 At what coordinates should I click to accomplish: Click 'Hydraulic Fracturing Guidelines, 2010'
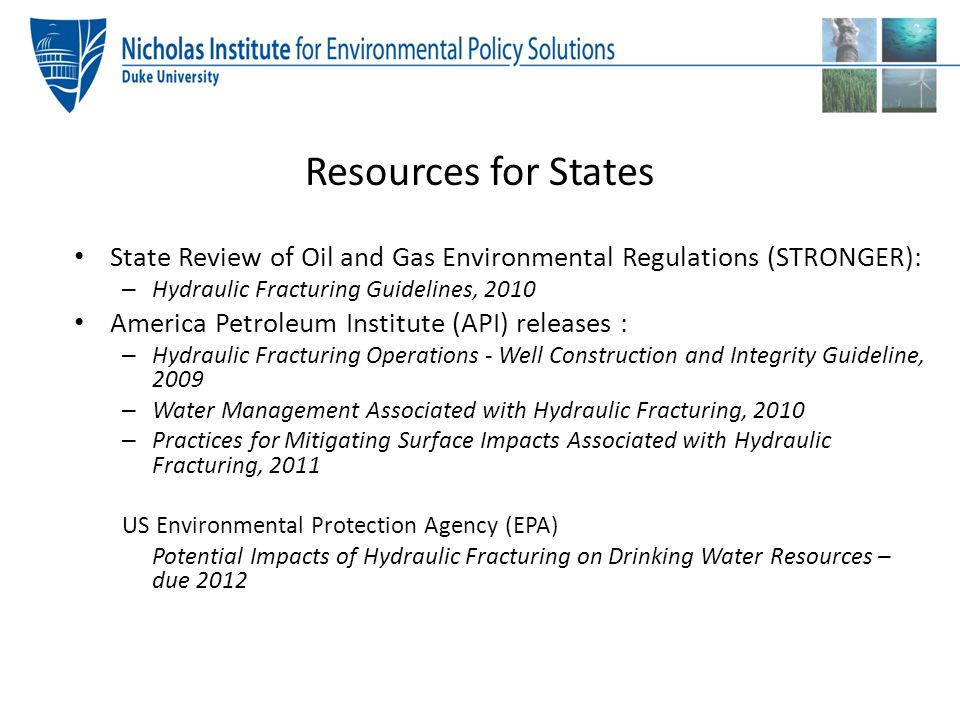344,289
